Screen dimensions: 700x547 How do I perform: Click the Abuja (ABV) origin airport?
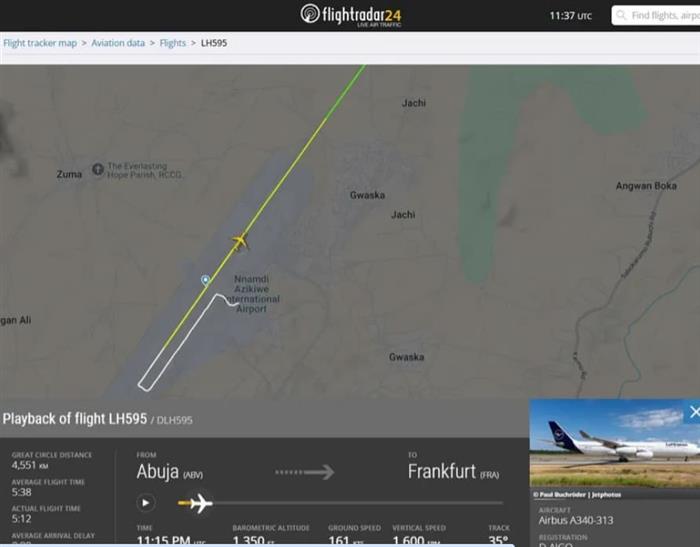[x=170, y=472]
